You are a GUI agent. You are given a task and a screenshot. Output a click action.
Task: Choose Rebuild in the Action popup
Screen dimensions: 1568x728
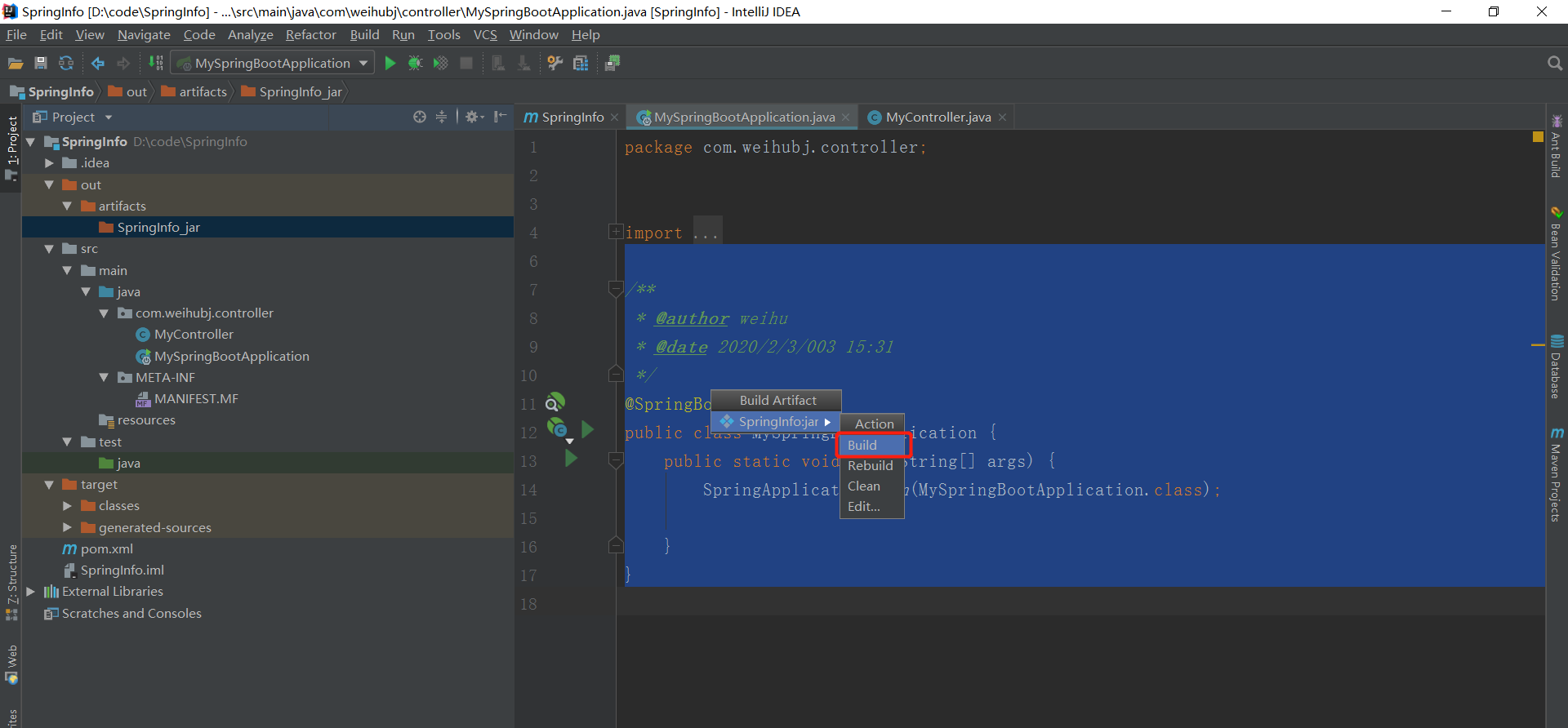click(x=872, y=465)
